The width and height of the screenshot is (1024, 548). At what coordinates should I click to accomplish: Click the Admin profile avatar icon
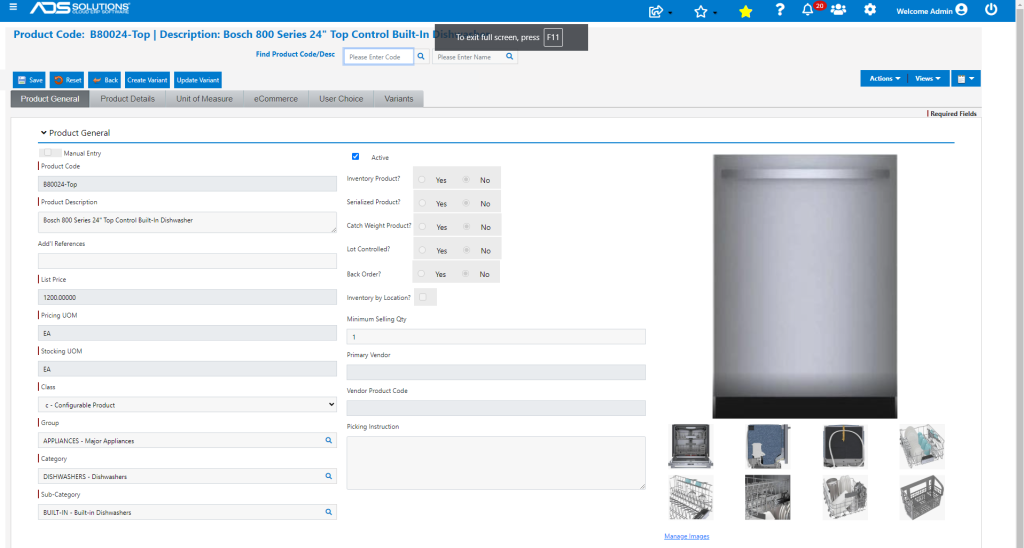(961, 10)
